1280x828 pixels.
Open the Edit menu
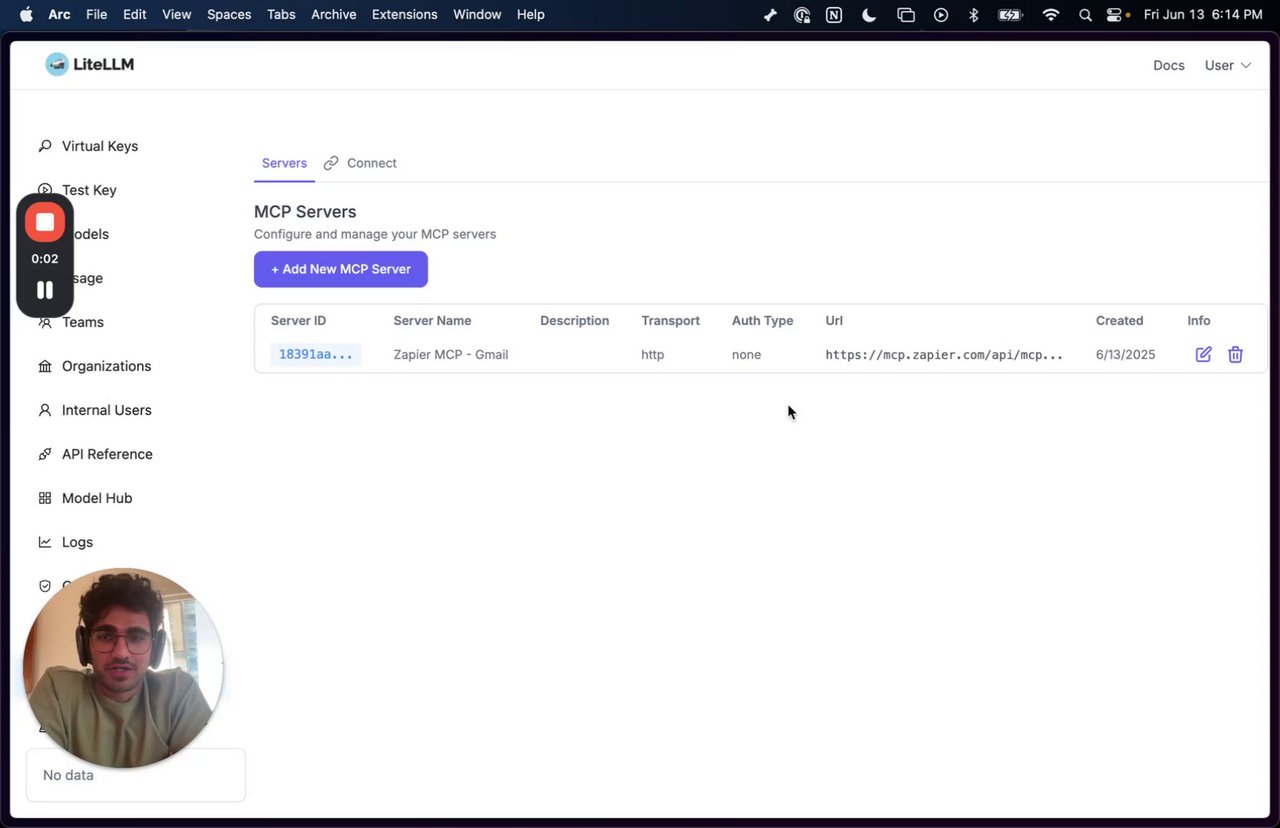[135, 14]
